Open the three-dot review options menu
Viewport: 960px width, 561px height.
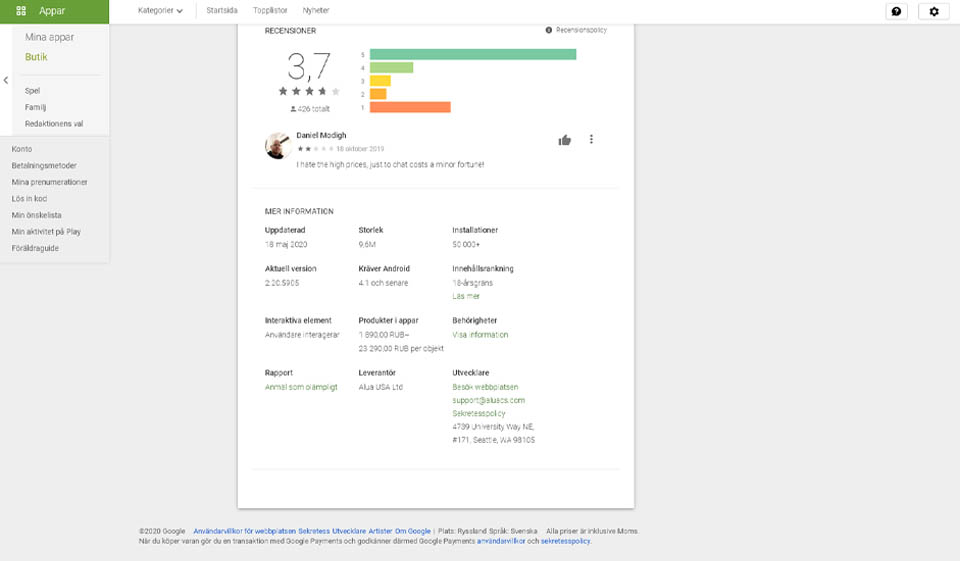[591, 140]
